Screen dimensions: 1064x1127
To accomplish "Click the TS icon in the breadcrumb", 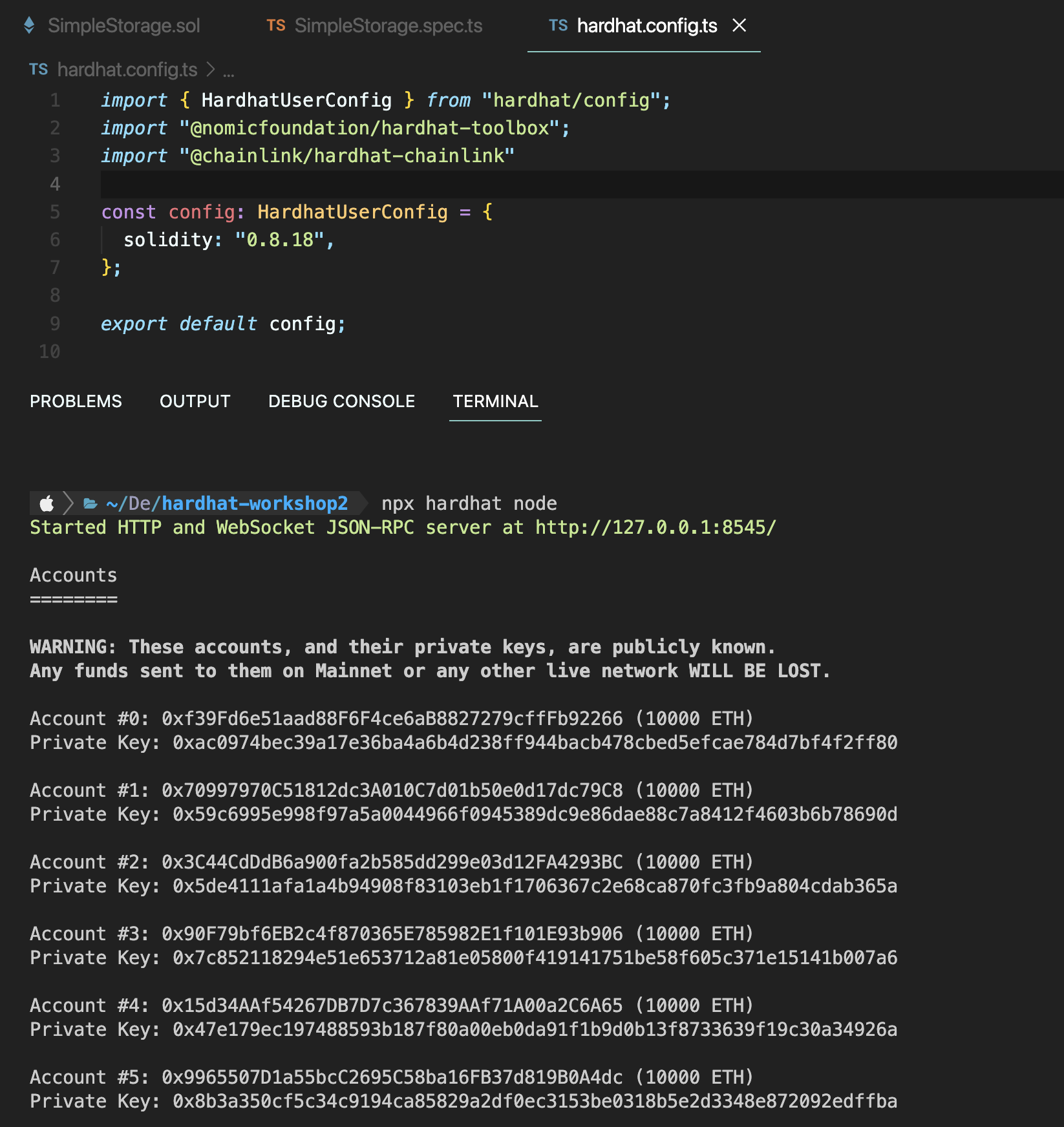I will 39,70.
